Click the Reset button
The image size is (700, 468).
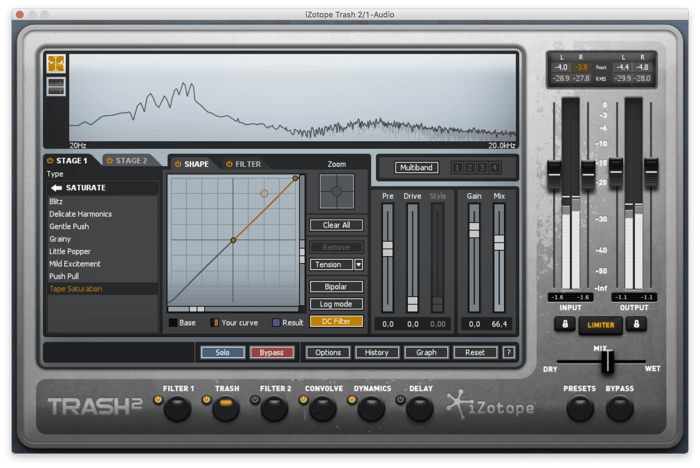point(475,352)
